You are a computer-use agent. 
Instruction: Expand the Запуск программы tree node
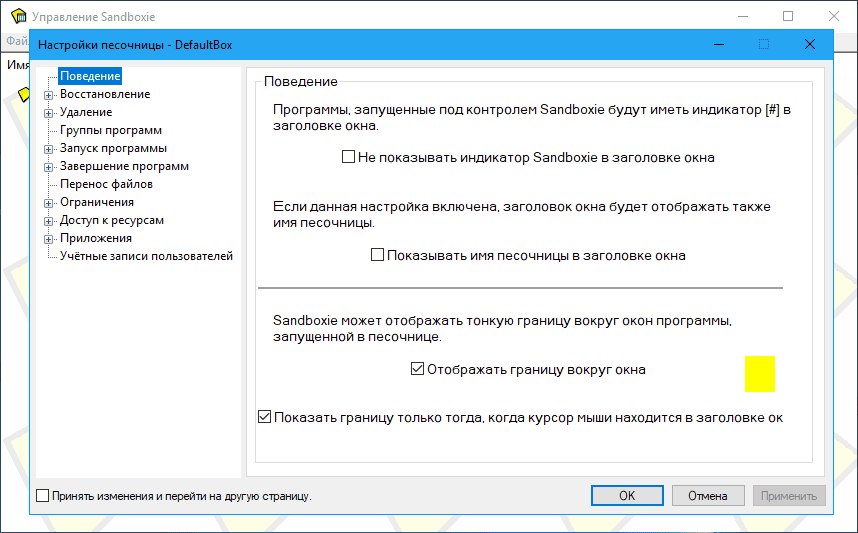click(49, 149)
